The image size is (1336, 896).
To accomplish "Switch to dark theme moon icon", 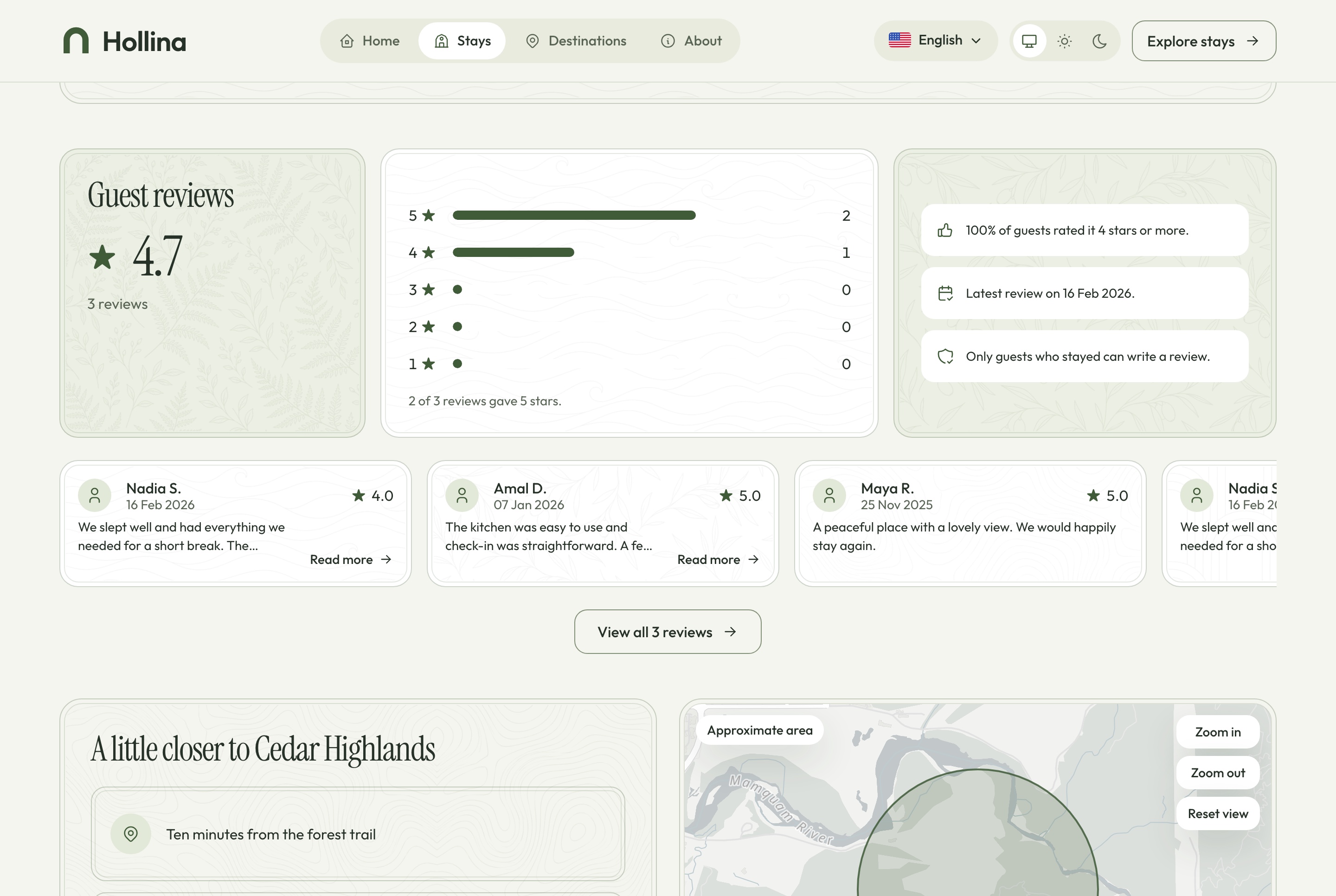I will 1099,41.
